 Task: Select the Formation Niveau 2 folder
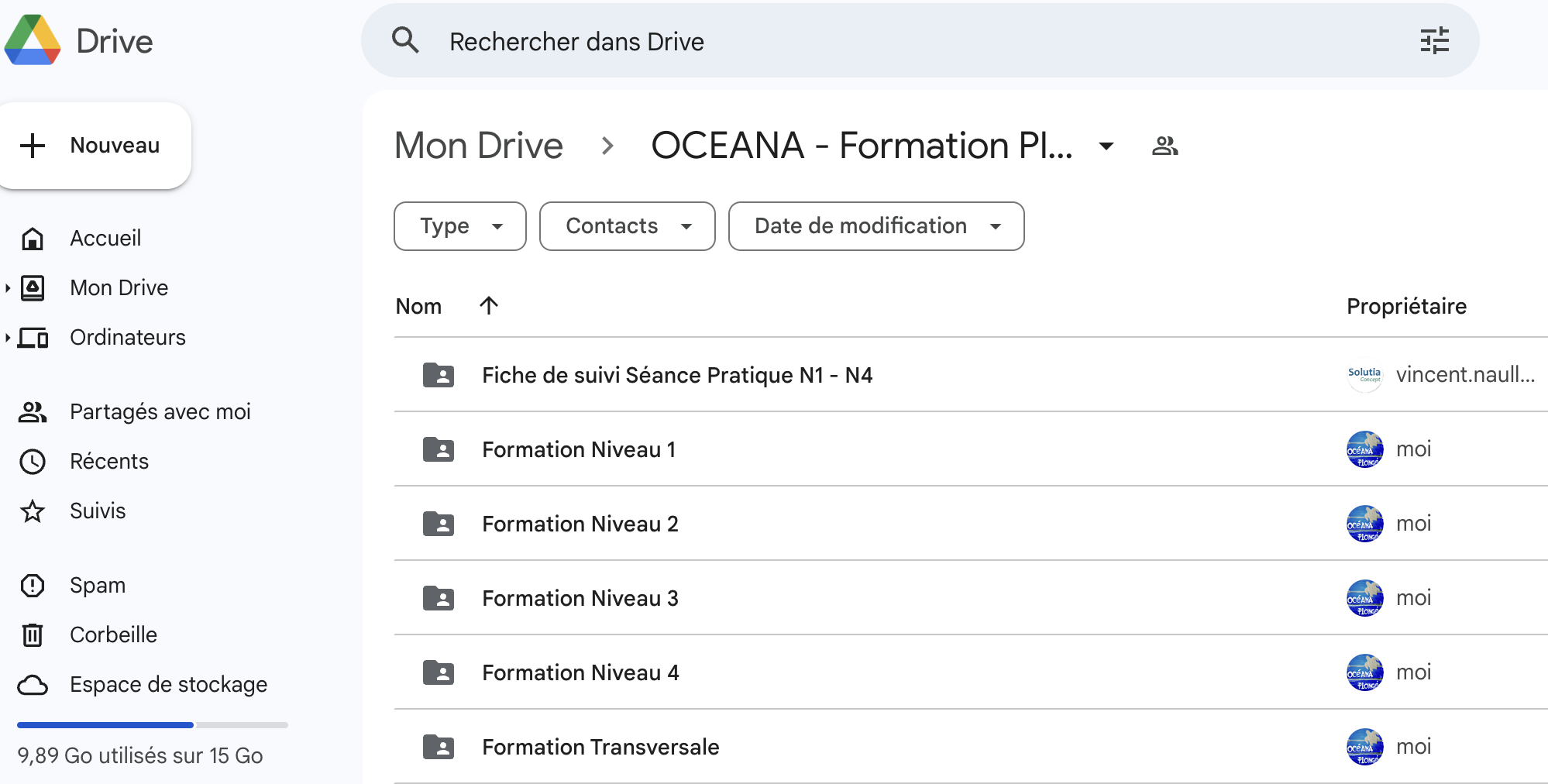tap(971, 524)
